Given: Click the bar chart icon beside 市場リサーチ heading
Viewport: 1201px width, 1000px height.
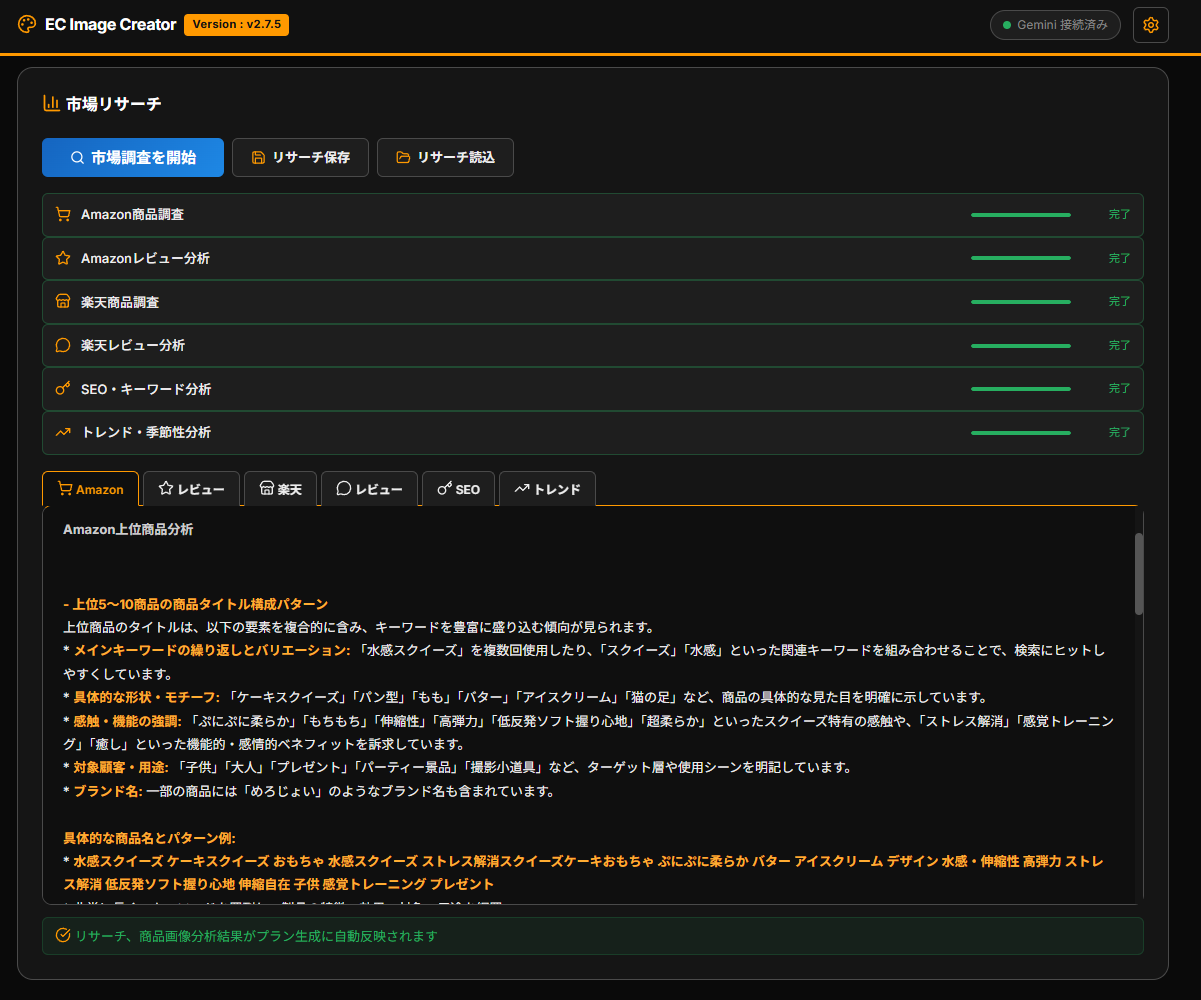Looking at the screenshot, I should [x=52, y=103].
